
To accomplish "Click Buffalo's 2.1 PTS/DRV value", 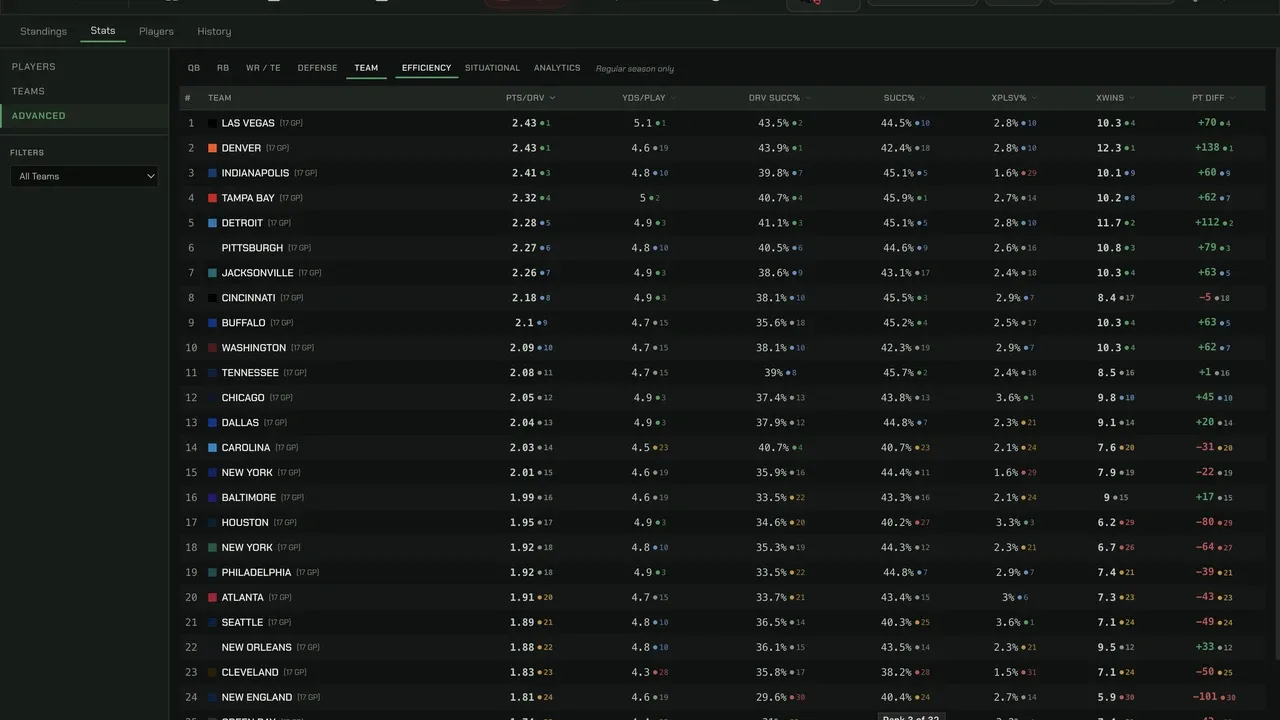I will [525, 323].
